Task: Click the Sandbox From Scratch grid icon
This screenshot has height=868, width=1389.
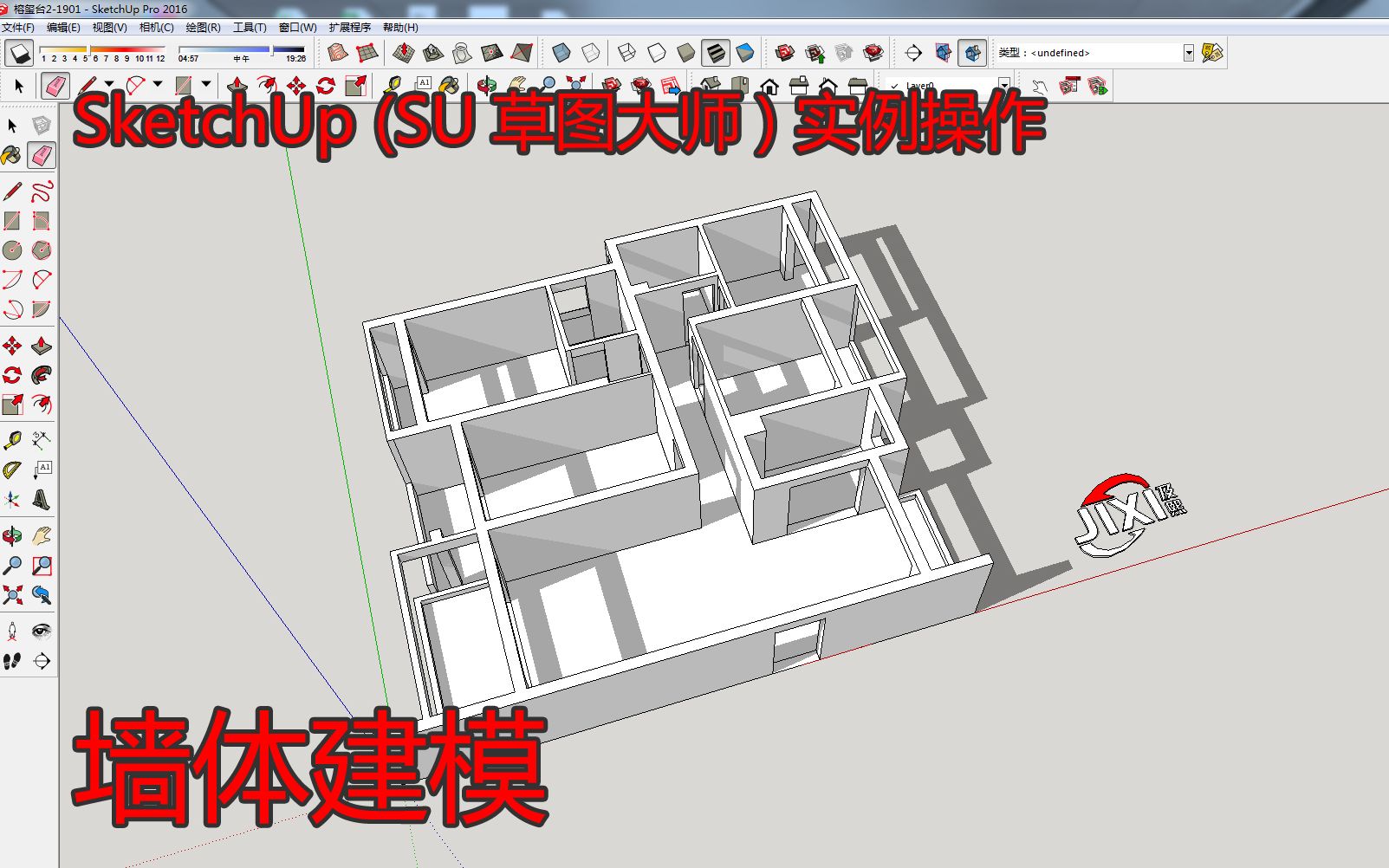Action: coord(367,53)
